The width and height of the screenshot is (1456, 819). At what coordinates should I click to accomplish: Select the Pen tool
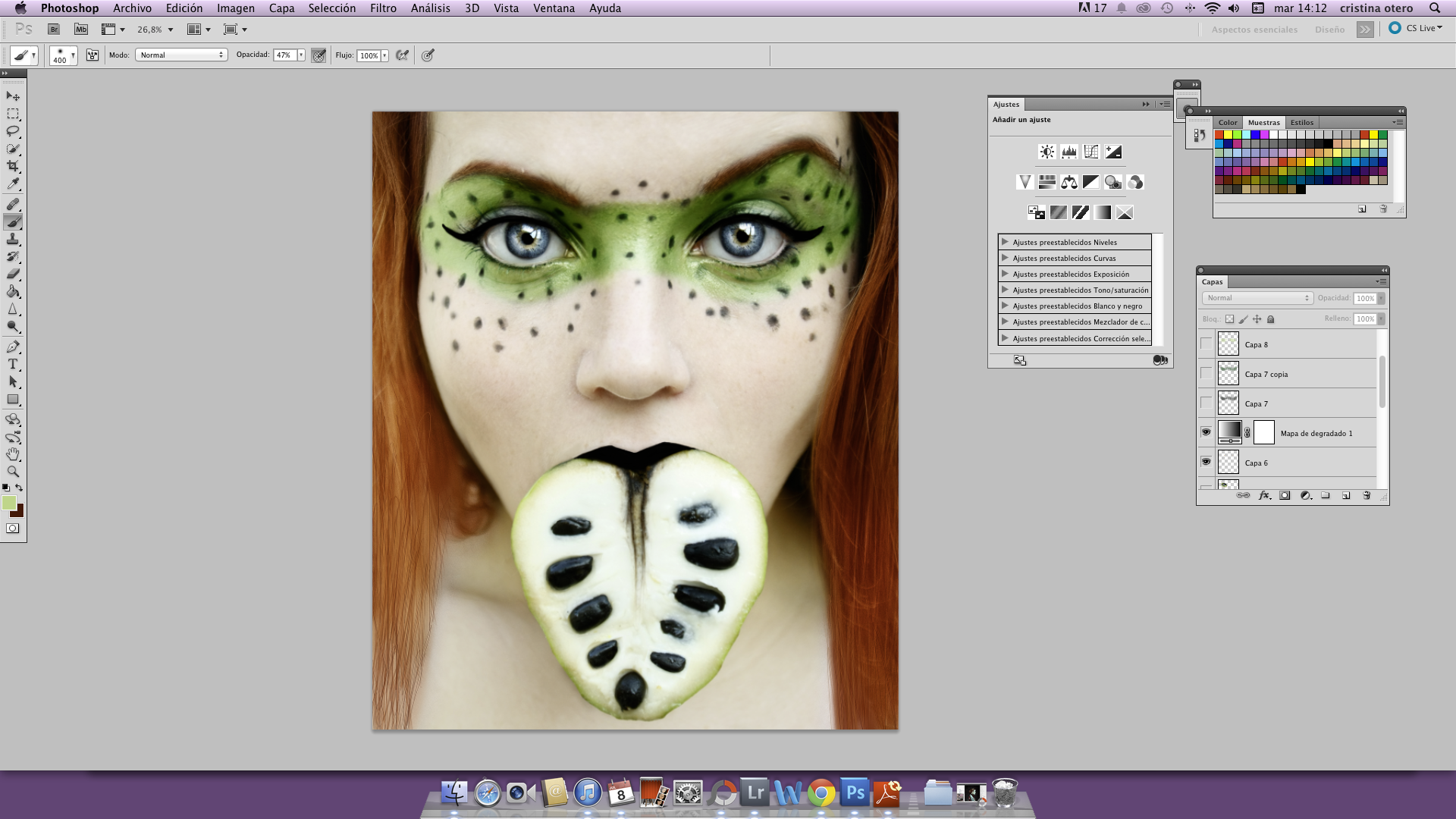point(13,347)
